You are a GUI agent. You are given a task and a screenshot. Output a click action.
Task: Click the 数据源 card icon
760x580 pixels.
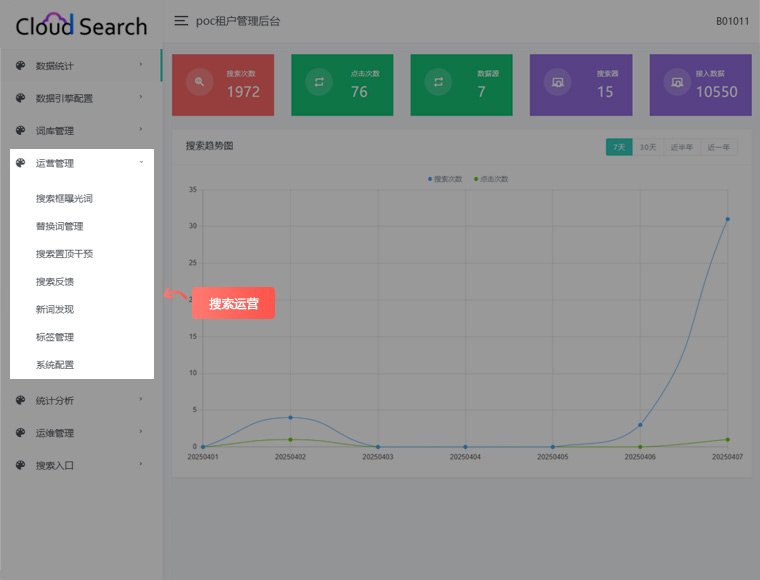(438, 82)
